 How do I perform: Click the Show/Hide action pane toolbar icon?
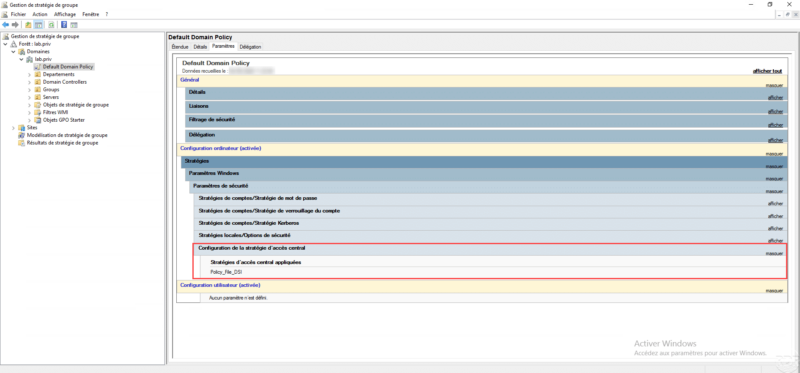coord(74,24)
